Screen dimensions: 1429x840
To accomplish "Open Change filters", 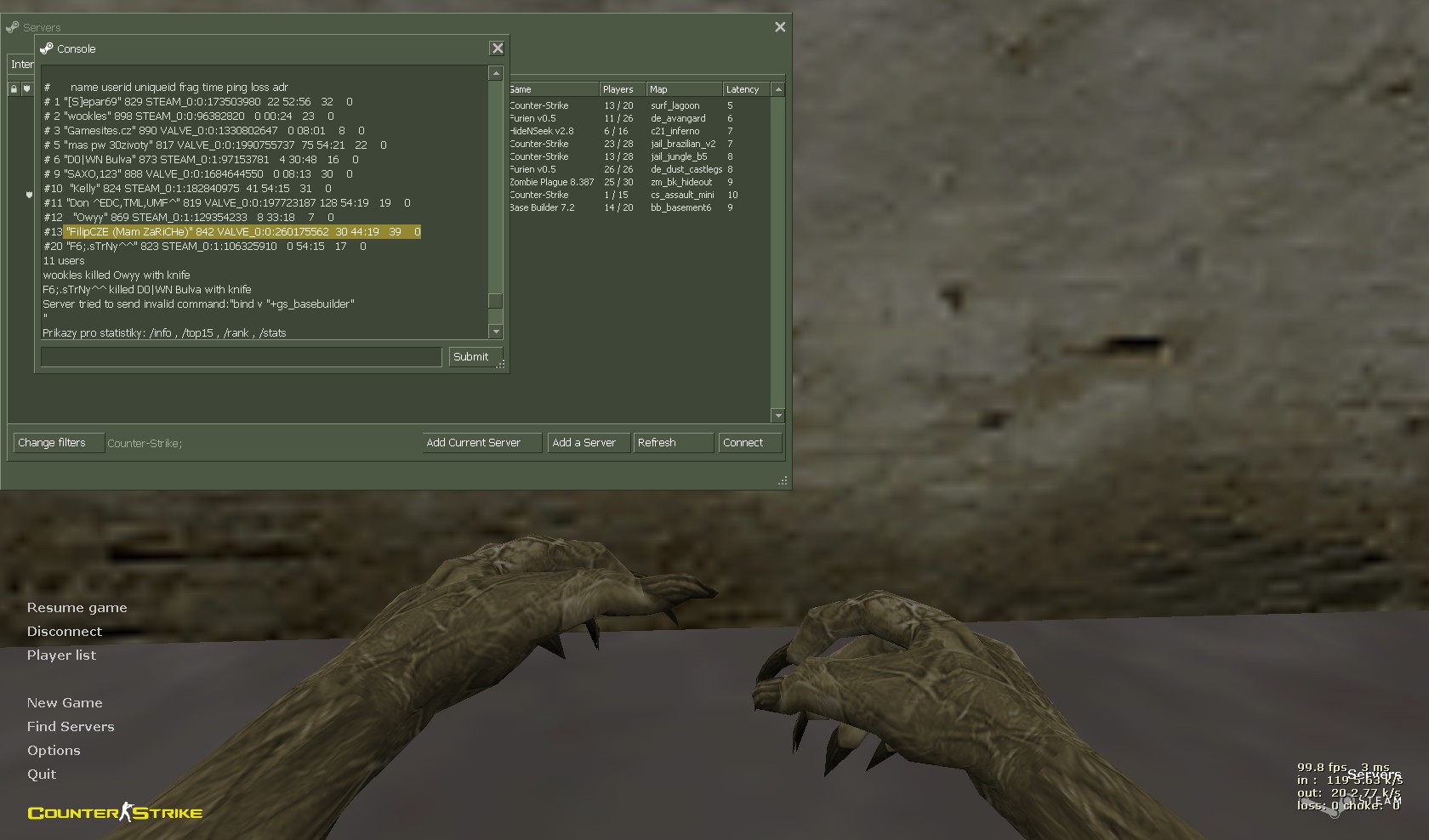I will [59, 443].
